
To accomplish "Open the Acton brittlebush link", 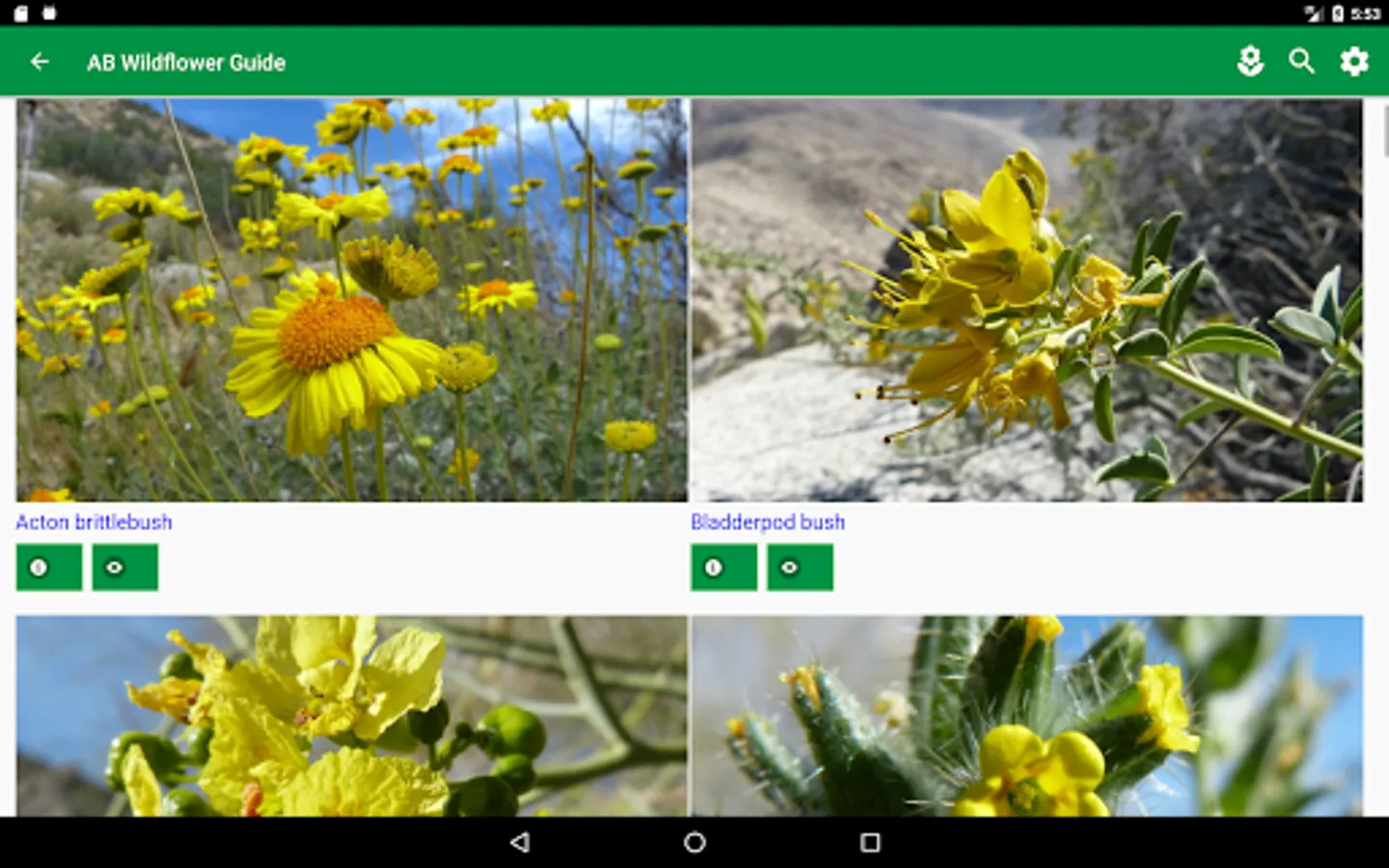I will (94, 522).
